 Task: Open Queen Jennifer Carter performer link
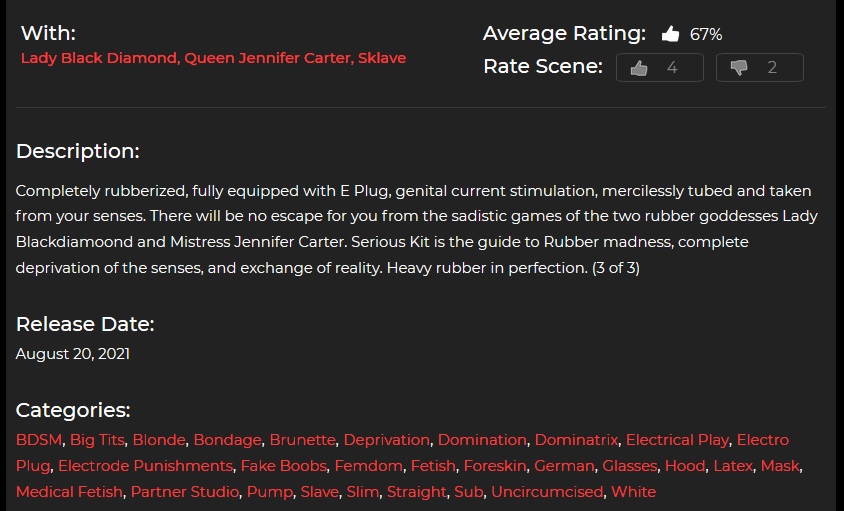[268, 58]
